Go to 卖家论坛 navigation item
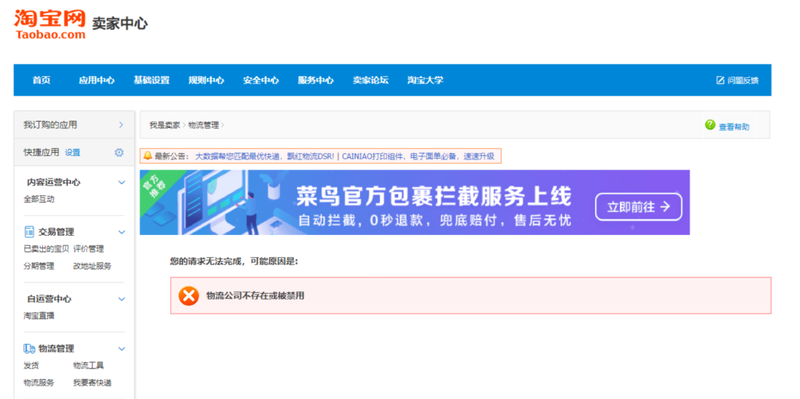Screen dimensions: 800x399 [x=370, y=80]
